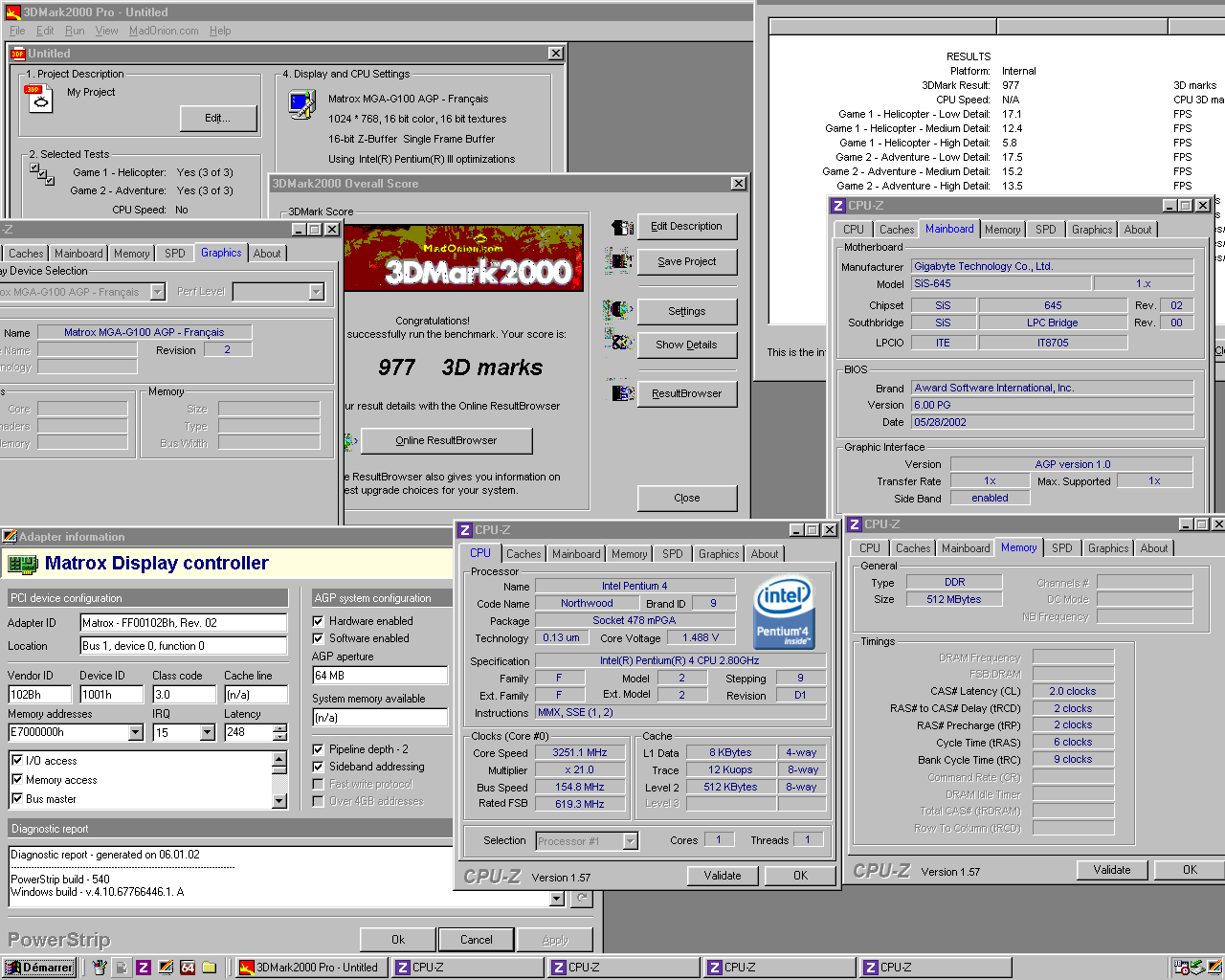Open the pencil-cup icon in Quick Launch
1225x980 pixels.
(99, 968)
